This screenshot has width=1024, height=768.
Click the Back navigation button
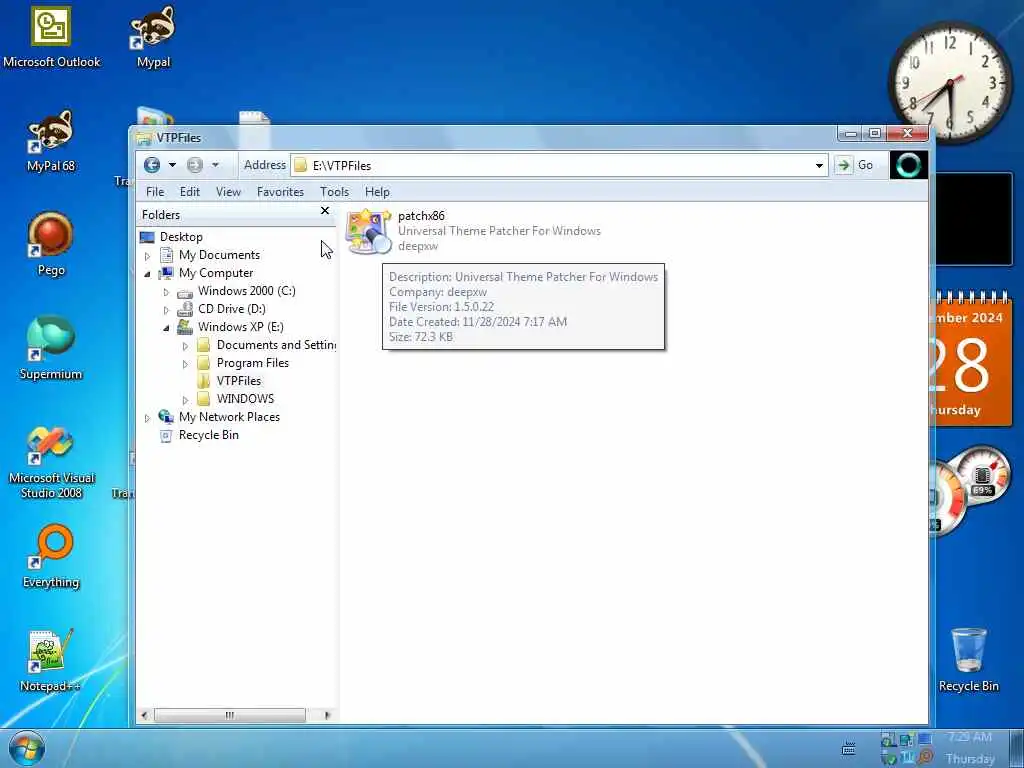(x=152, y=165)
